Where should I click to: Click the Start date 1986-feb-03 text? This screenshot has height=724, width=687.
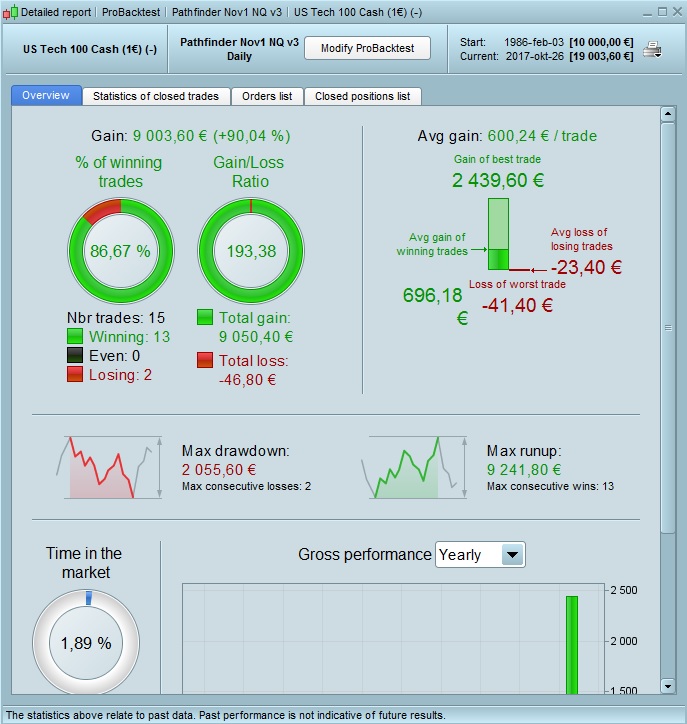point(534,42)
